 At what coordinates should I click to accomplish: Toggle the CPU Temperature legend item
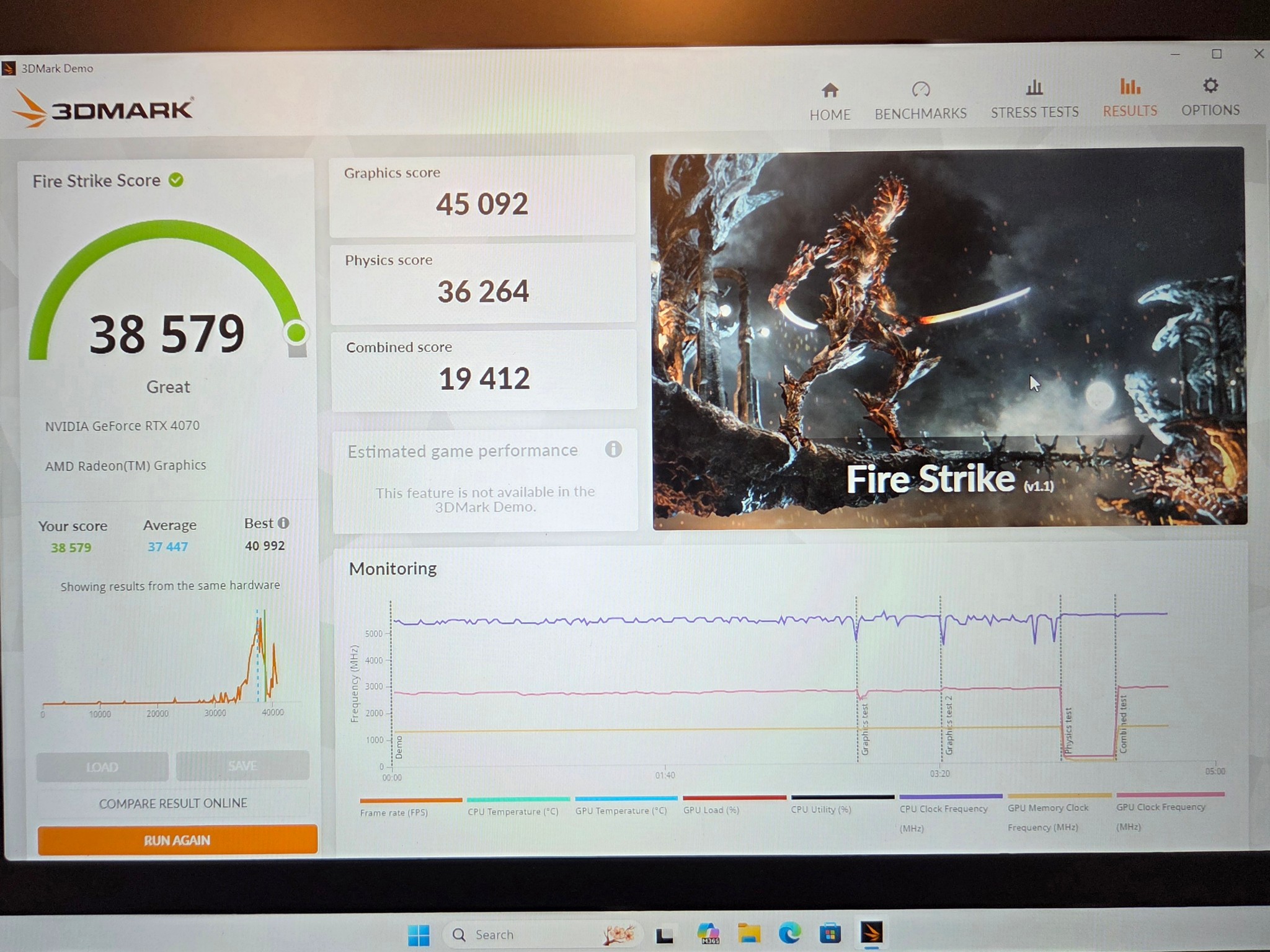click(518, 806)
